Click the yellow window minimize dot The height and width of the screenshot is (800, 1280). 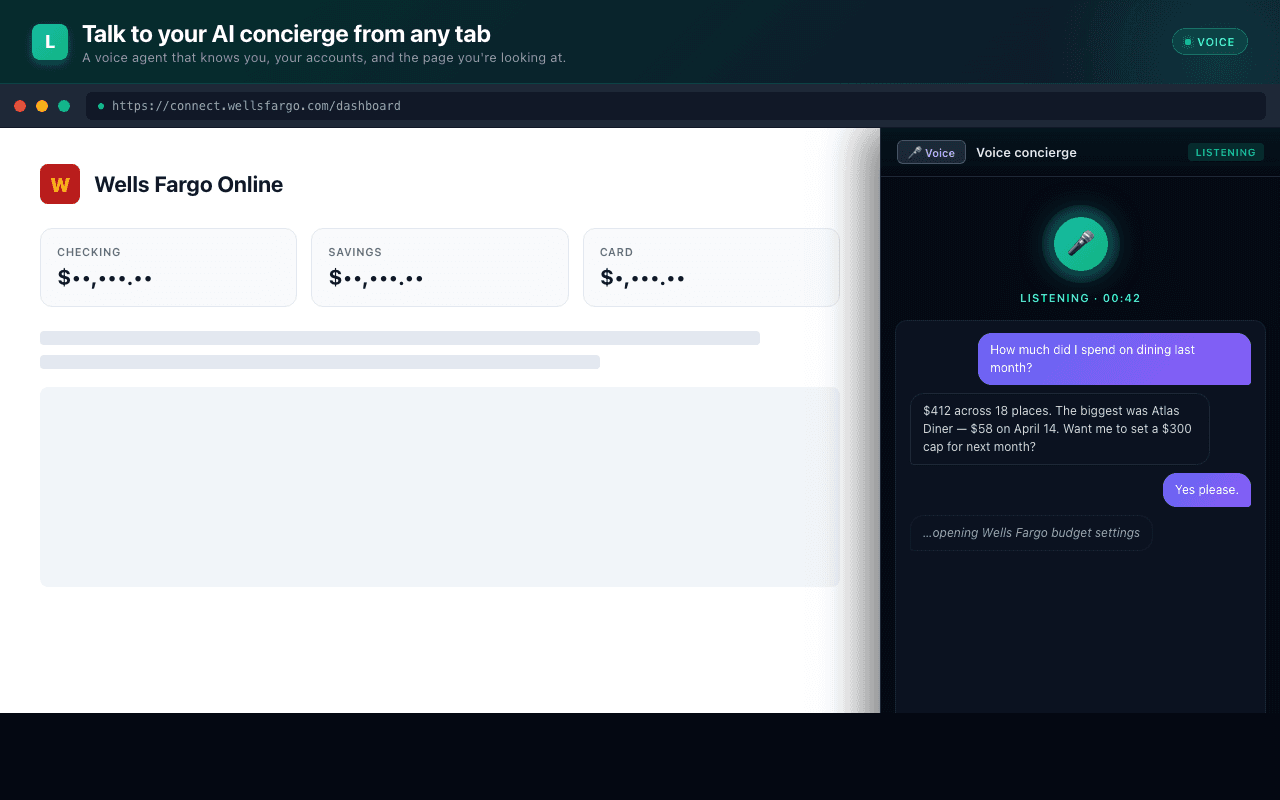point(42,106)
